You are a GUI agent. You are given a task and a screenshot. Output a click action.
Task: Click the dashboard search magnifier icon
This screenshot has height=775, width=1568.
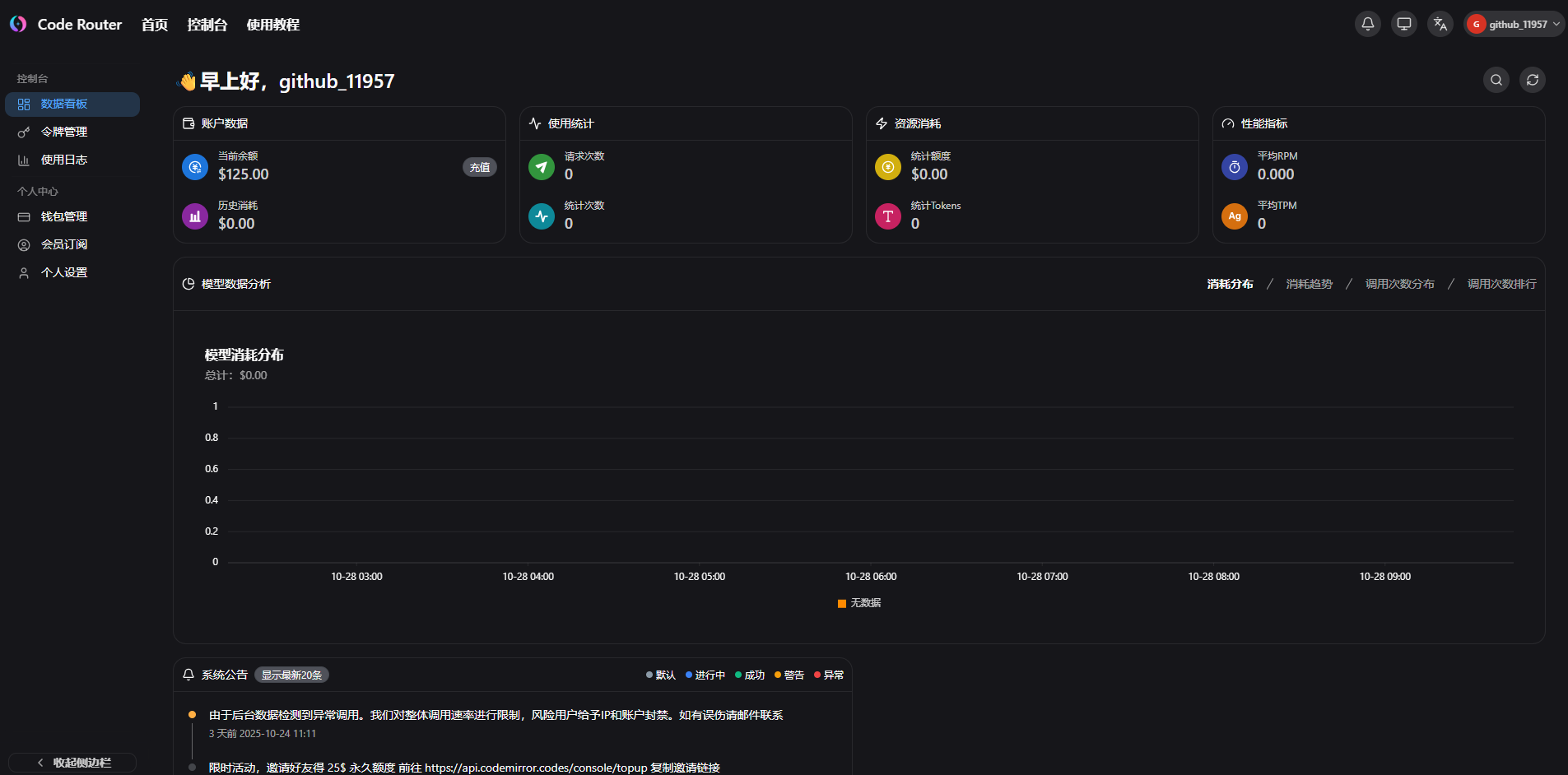[1496, 80]
